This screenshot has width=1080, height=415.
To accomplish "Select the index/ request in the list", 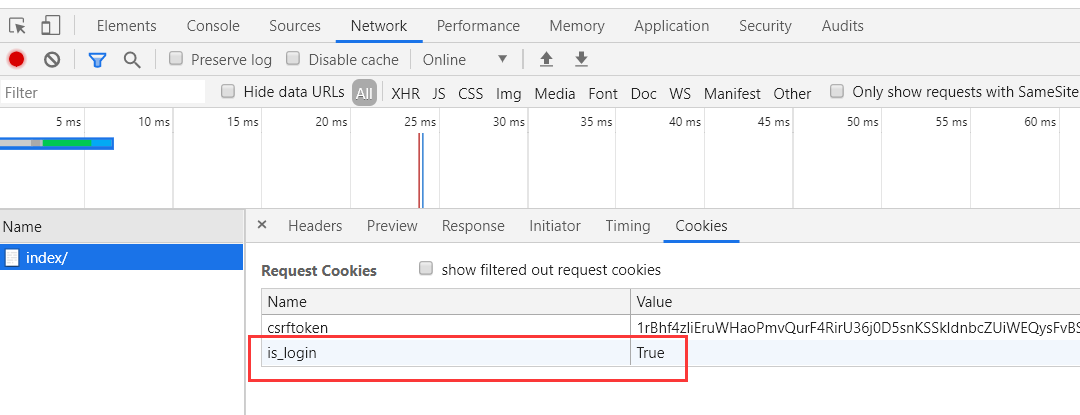I will click(121, 257).
